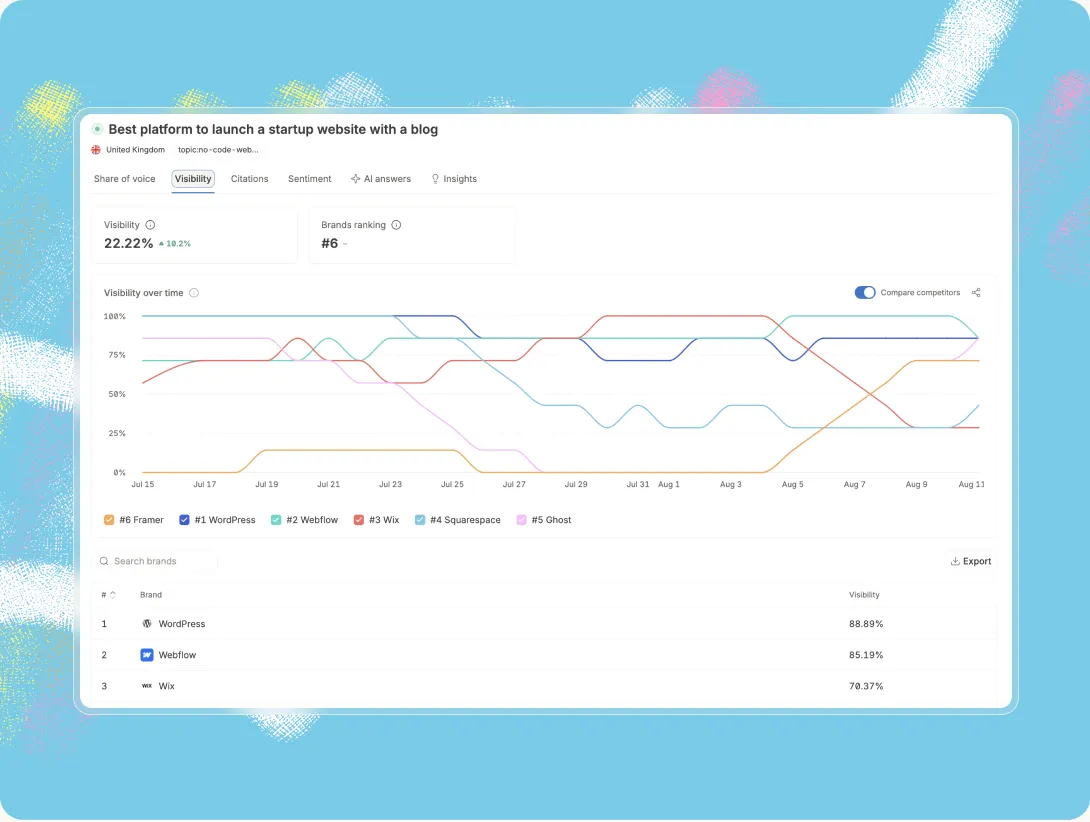Open the Sentiment tab
1090x822 pixels.
point(309,179)
